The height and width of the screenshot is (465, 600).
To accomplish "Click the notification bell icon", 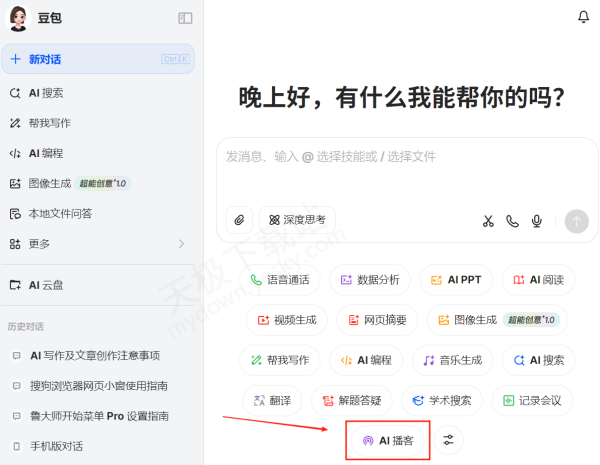I will (x=583, y=17).
